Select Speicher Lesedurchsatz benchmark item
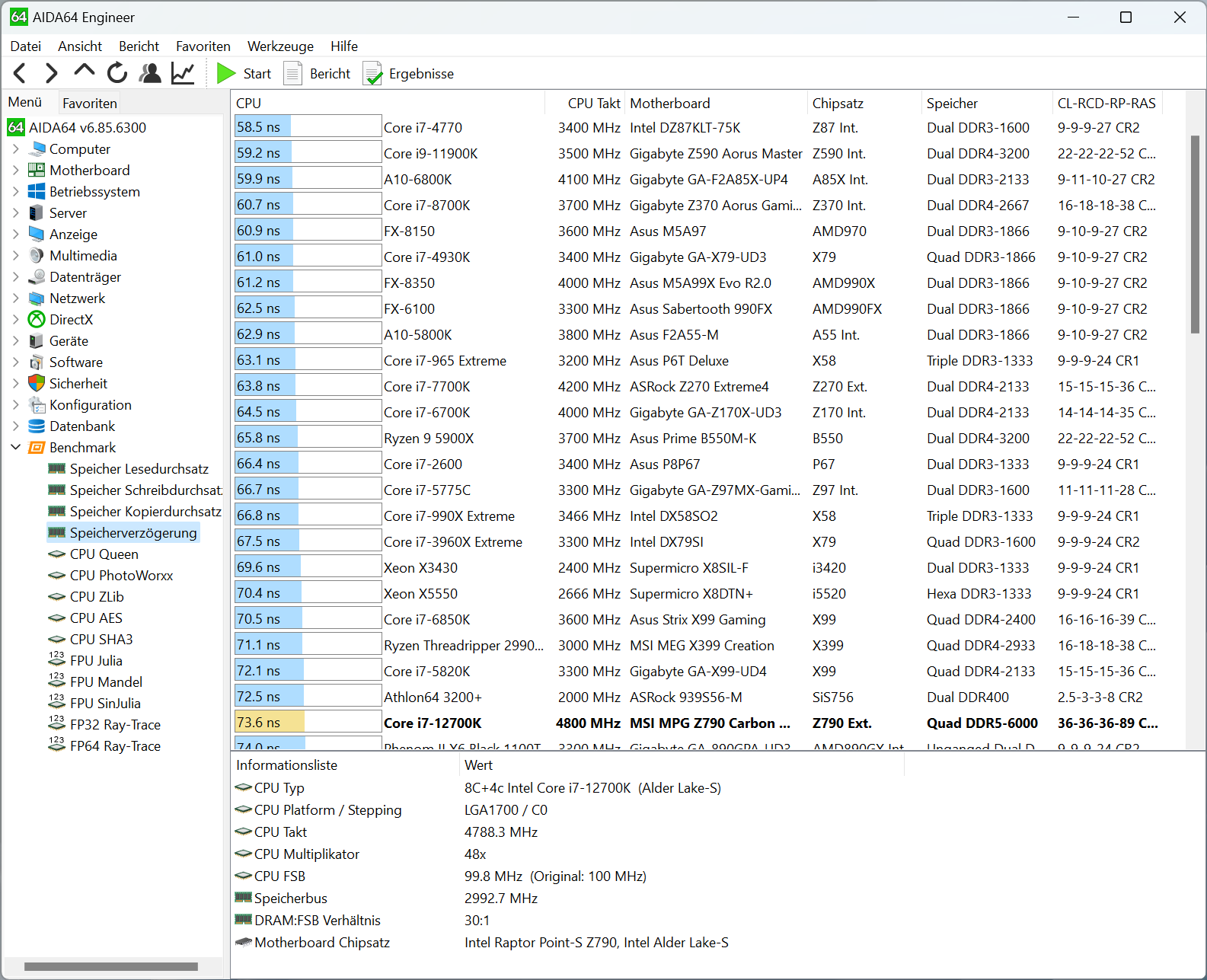This screenshot has height=980, width=1207. [x=139, y=469]
